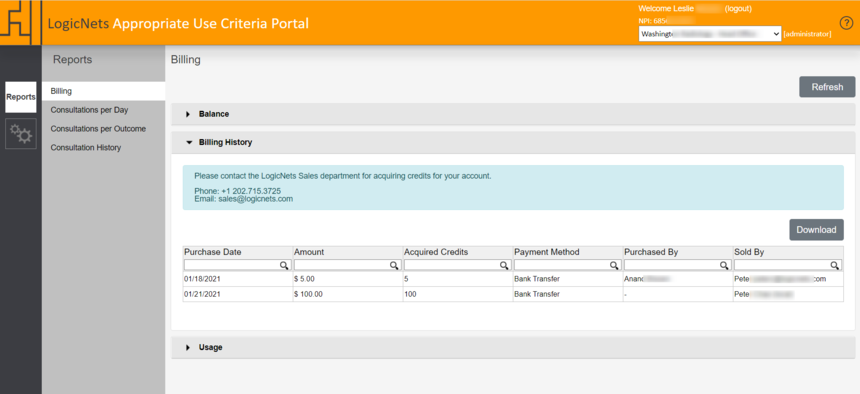Screen dimensions: 860x394
Task: Open Consultation History report
Action: pyautogui.click(x=86, y=148)
